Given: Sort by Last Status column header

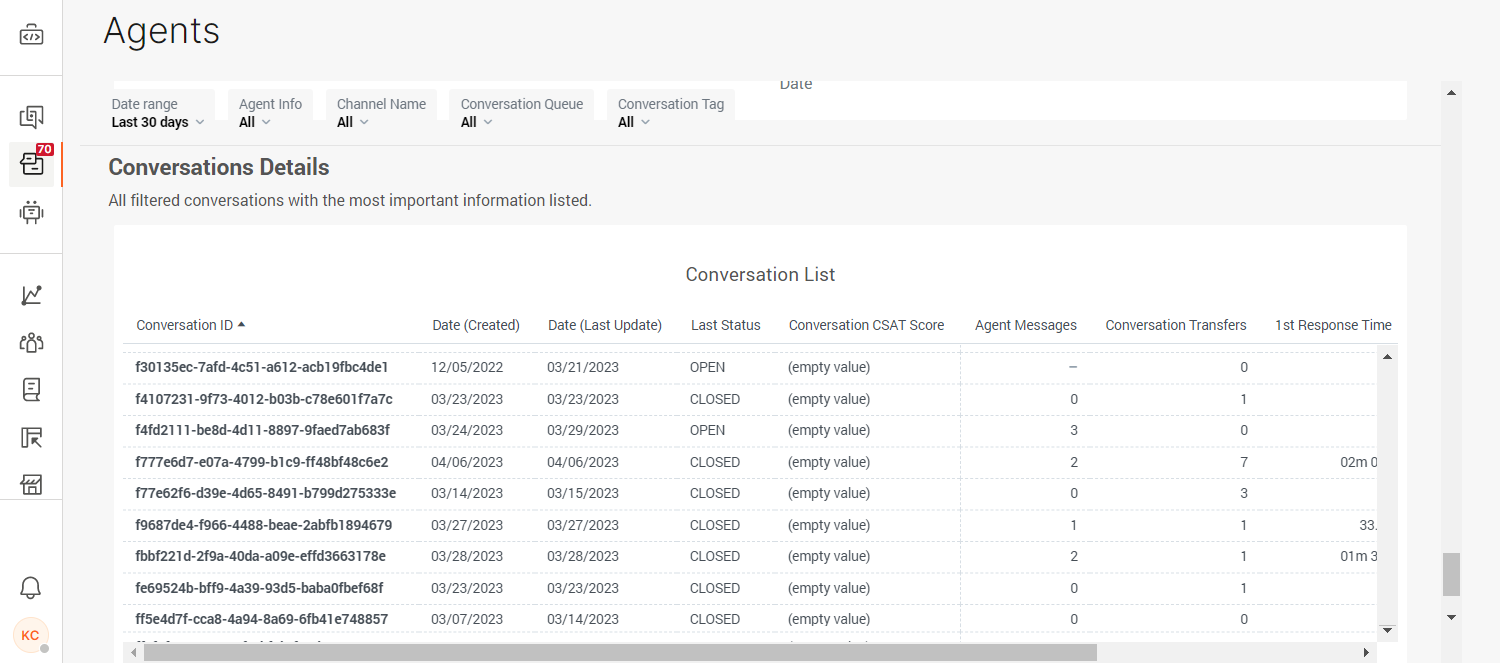Looking at the screenshot, I should coord(726,325).
